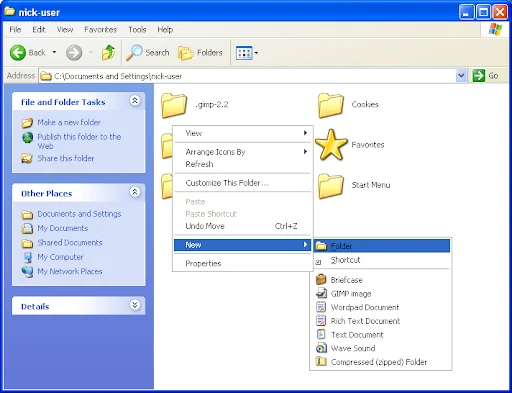Choose Undo Move from context menu

tap(243, 226)
